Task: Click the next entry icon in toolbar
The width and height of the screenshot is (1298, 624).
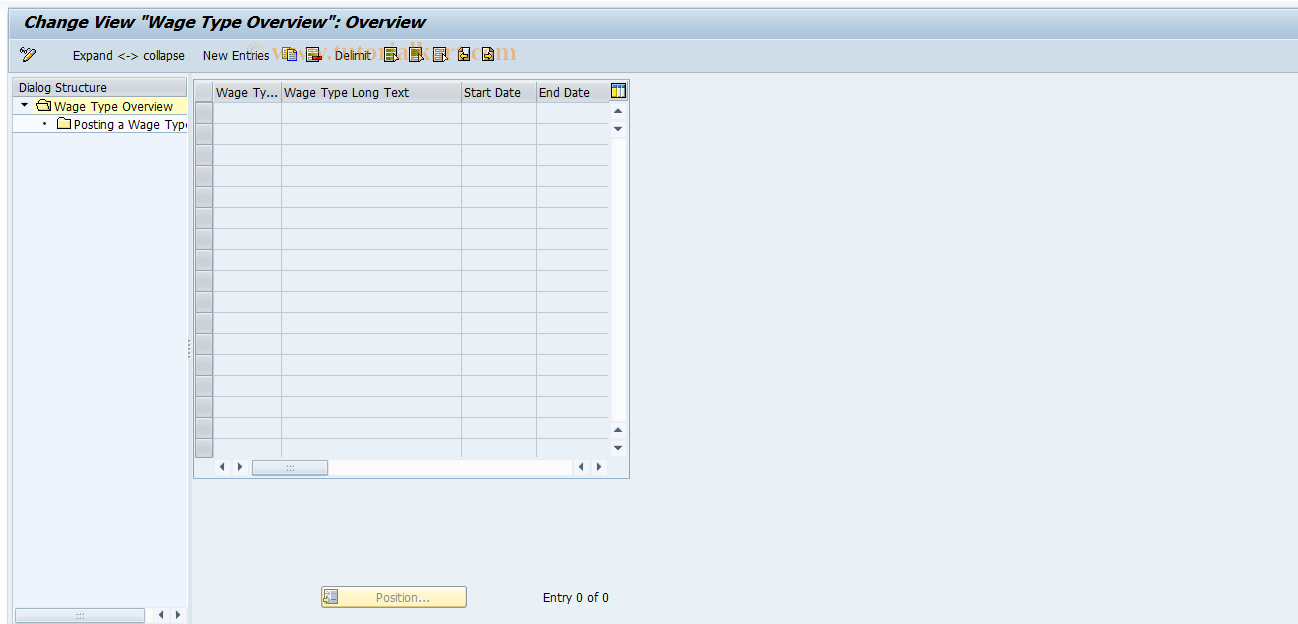Action: click(x=488, y=54)
